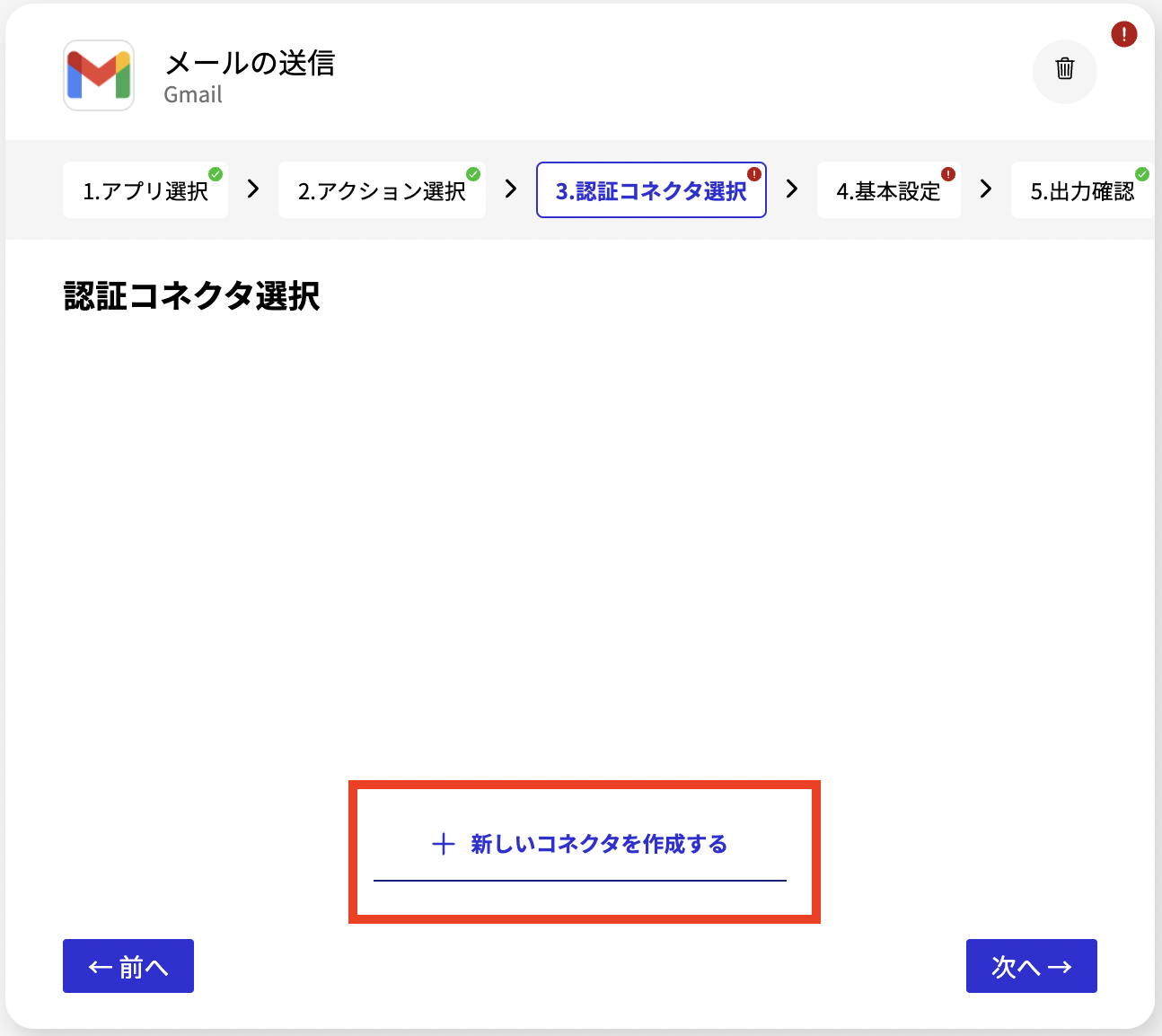Click 新しいコネクタを作成する button
1162x1036 pixels.
coord(580,845)
